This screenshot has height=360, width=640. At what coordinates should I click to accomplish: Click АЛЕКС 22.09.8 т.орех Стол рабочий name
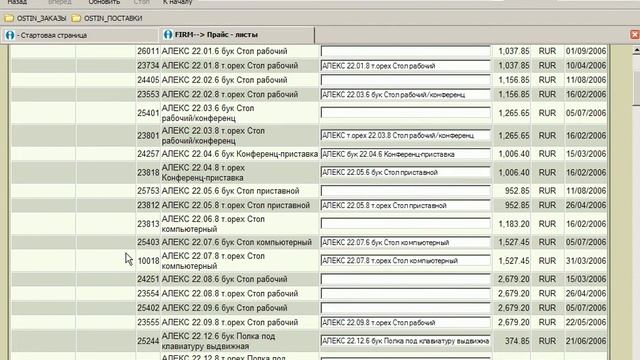tap(230, 322)
